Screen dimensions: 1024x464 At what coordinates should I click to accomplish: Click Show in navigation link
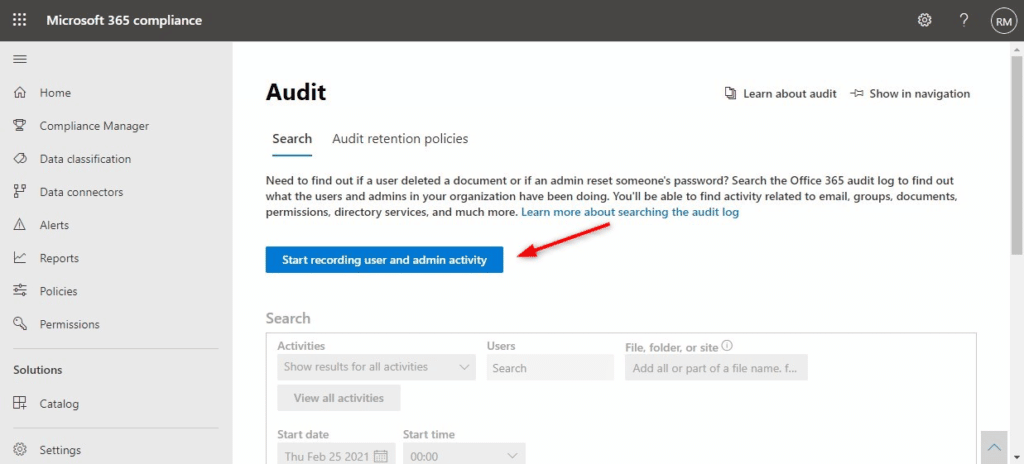(x=920, y=93)
